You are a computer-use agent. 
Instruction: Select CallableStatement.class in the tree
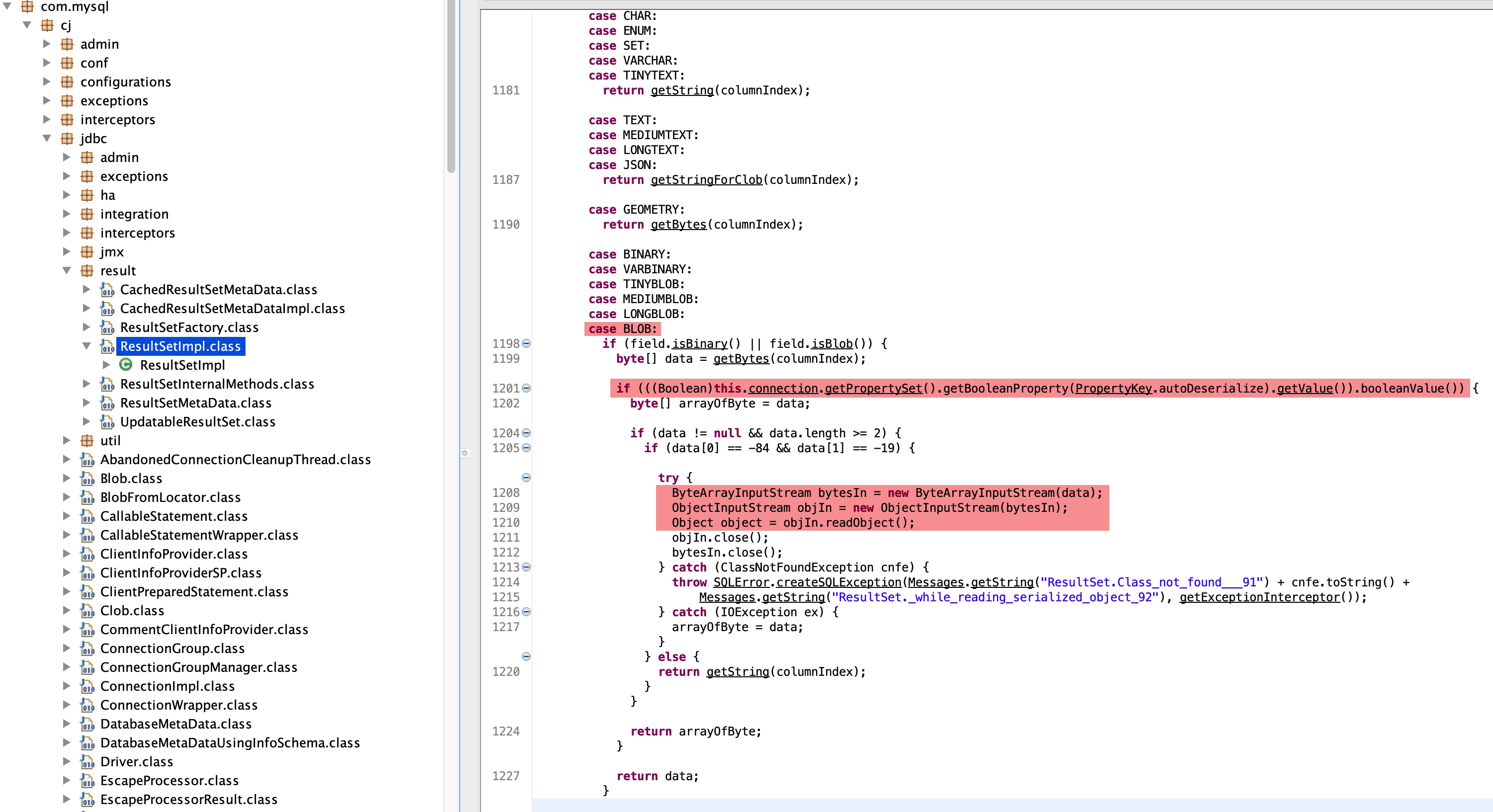[x=173, y=516]
